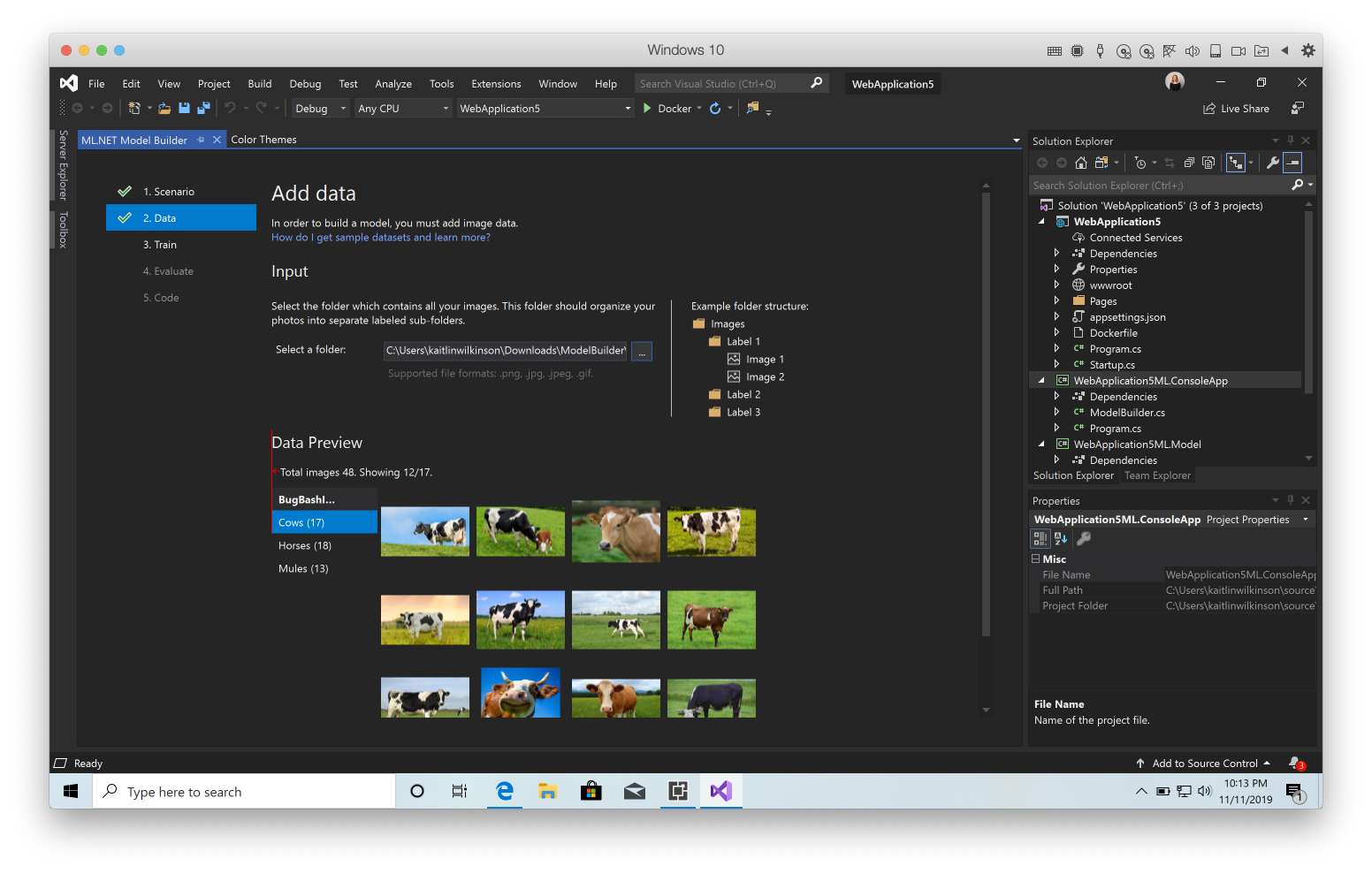1372x874 pixels.
Task: Click the sample datasets learn more link
Action: [x=380, y=237]
